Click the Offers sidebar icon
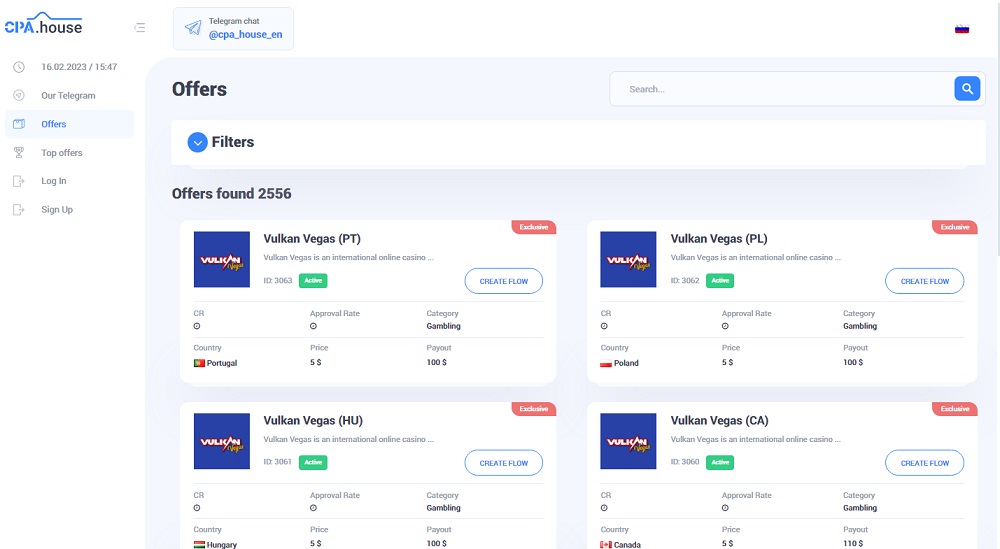 19,124
